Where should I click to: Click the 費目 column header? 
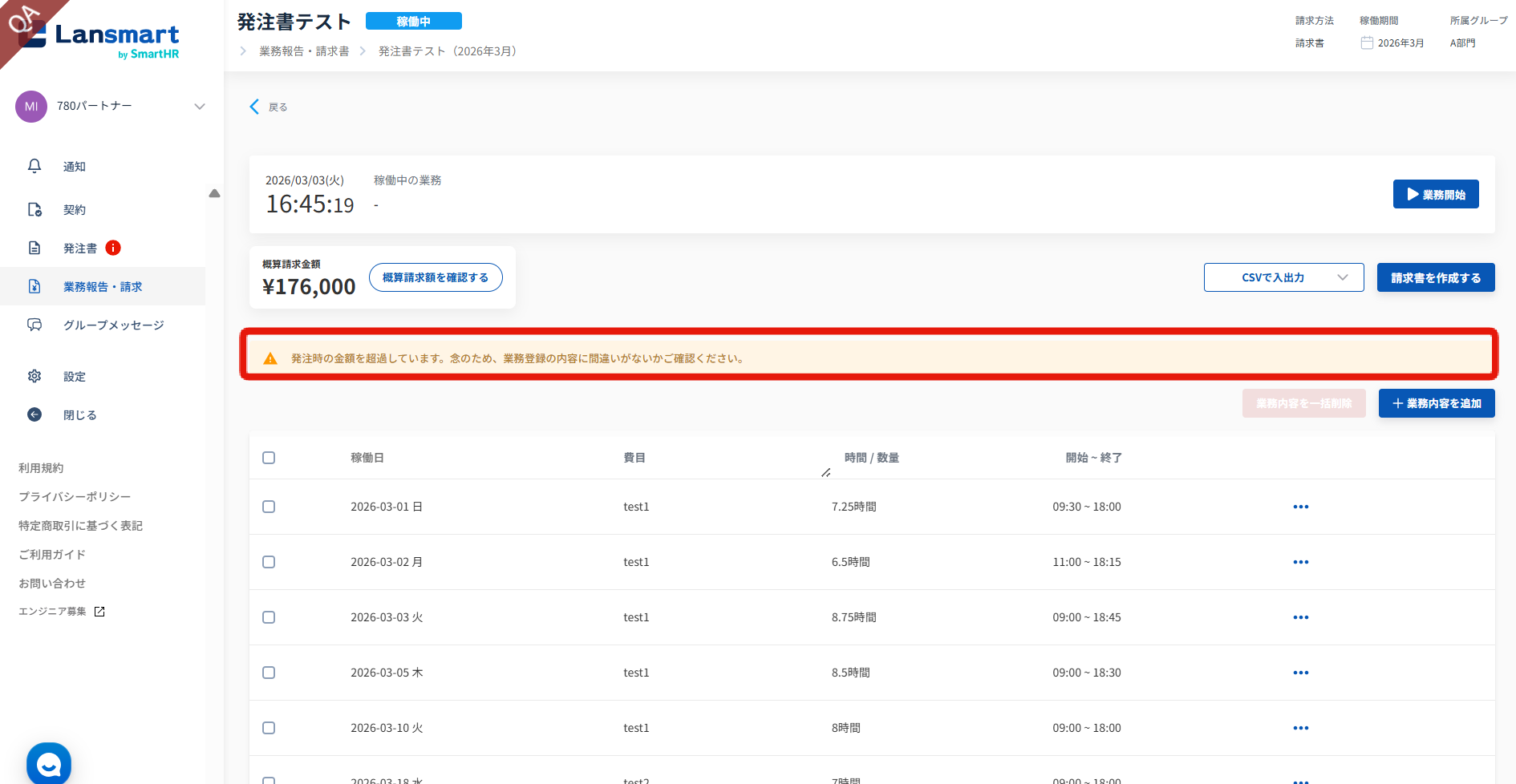(x=634, y=458)
